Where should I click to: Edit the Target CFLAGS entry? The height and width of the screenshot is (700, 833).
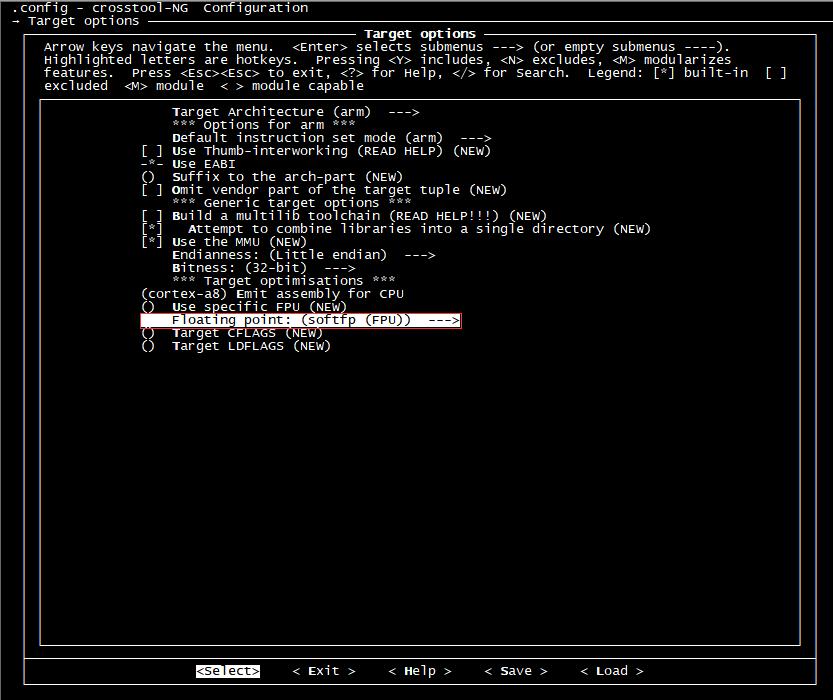[x=232, y=333]
